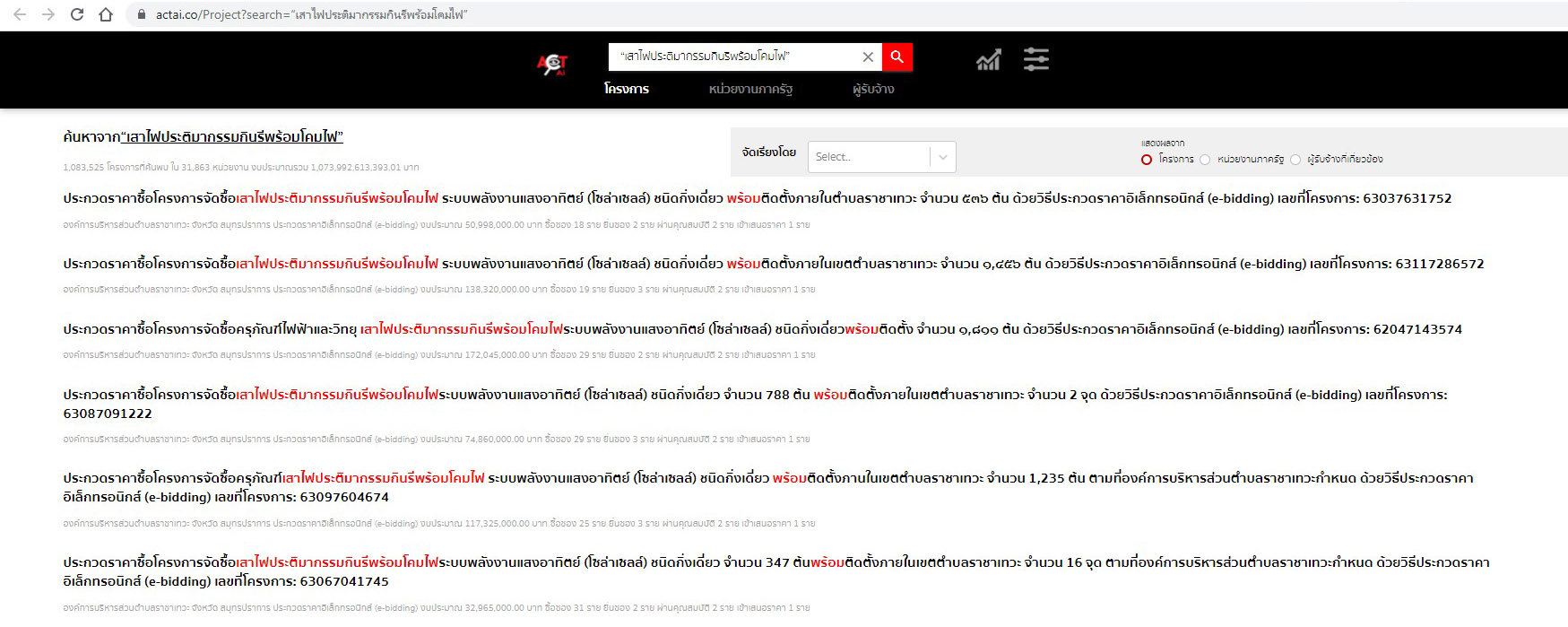Switch to the ผู้รับจ้าง tab
Image resolution: width=1568 pixels, height=627 pixels.
coord(872,89)
